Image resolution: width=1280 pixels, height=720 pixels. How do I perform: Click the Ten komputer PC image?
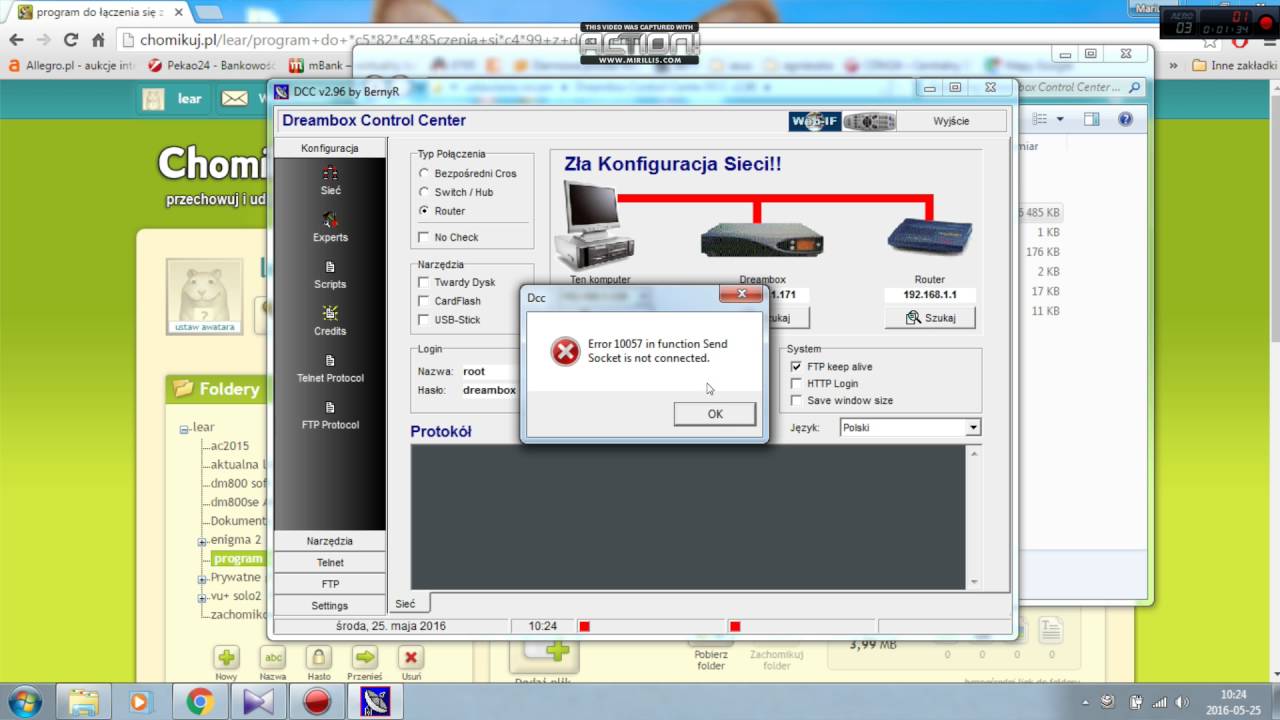(594, 224)
